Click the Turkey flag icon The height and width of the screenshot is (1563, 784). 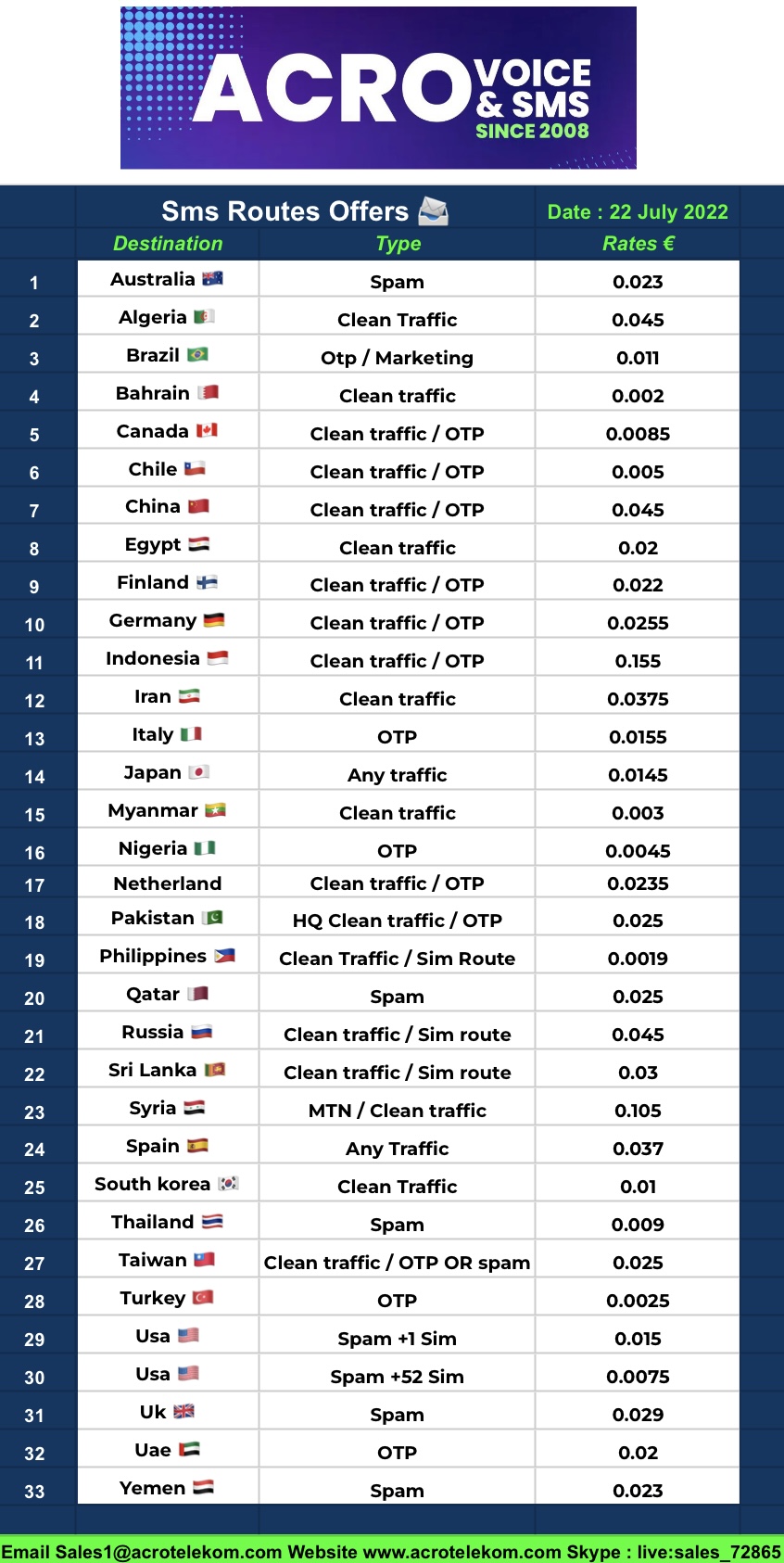click(x=203, y=1297)
